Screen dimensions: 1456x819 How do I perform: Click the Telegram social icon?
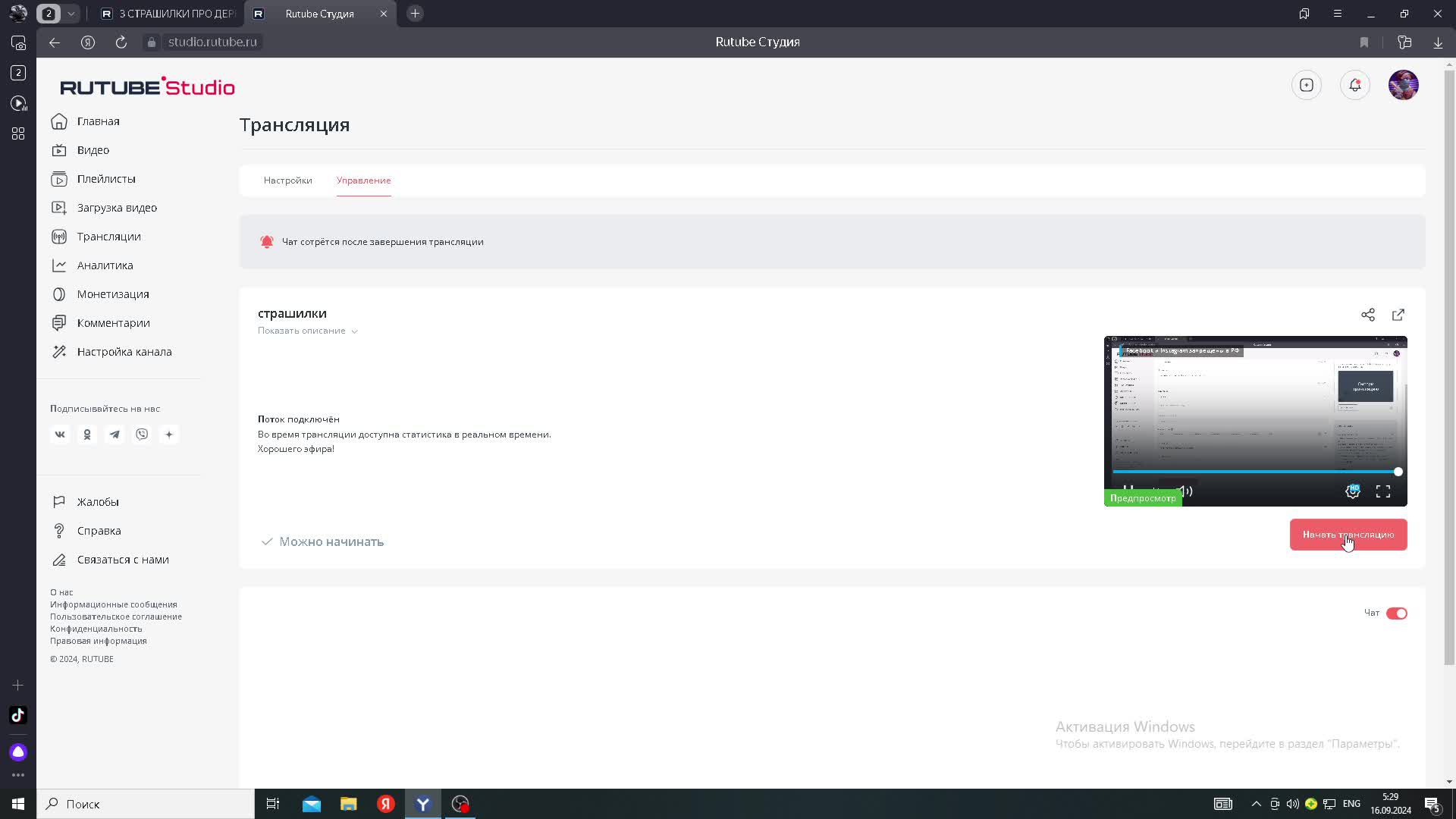[115, 435]
